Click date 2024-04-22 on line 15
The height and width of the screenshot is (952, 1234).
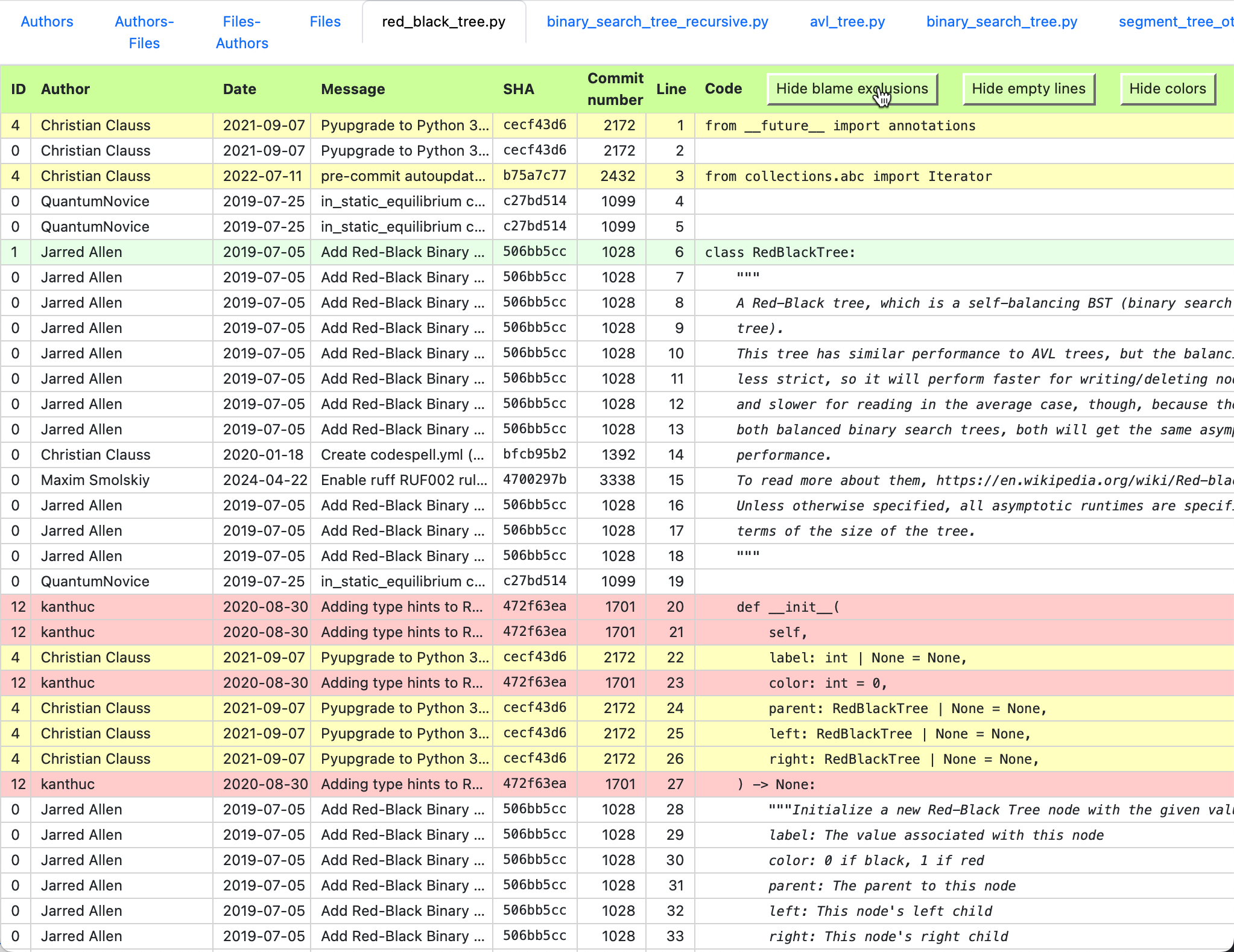[x=265, y=480]
